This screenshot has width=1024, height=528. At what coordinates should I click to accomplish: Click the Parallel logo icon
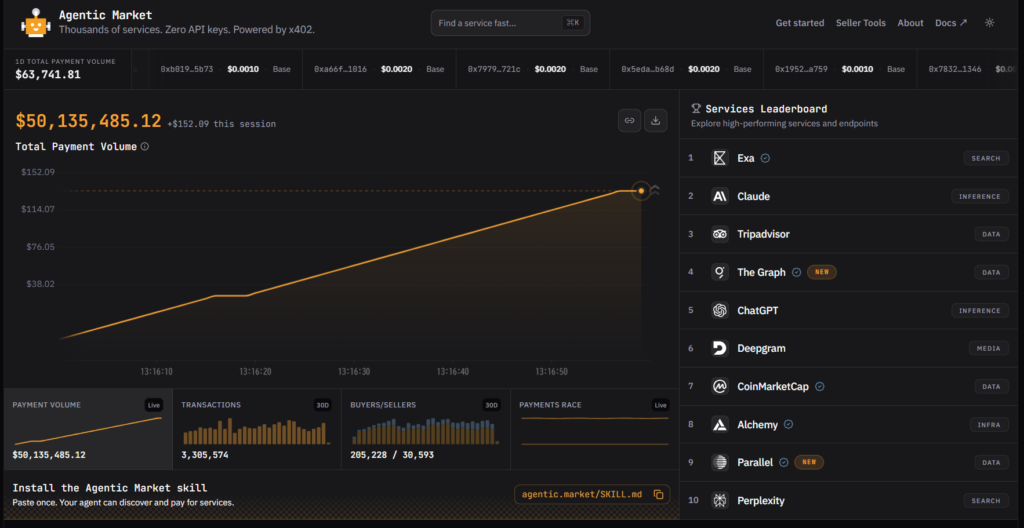720,462
